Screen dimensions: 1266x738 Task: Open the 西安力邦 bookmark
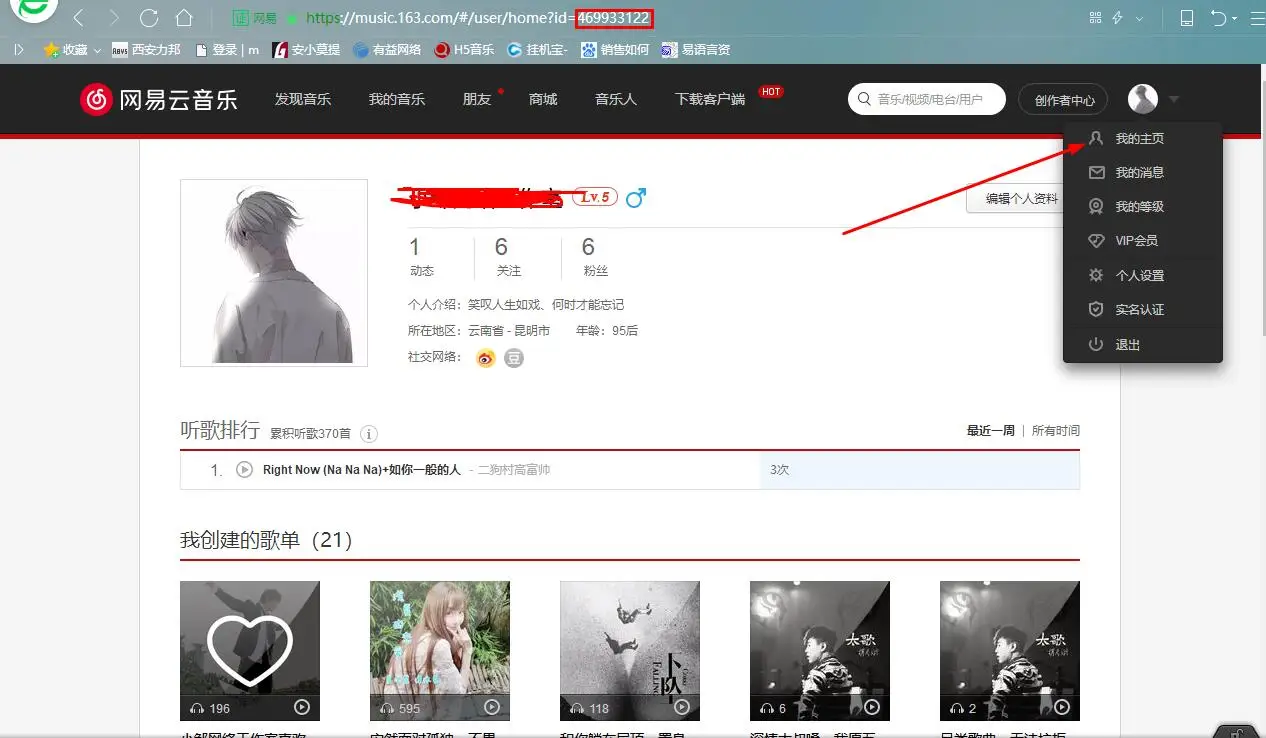(x=146, y=49)
